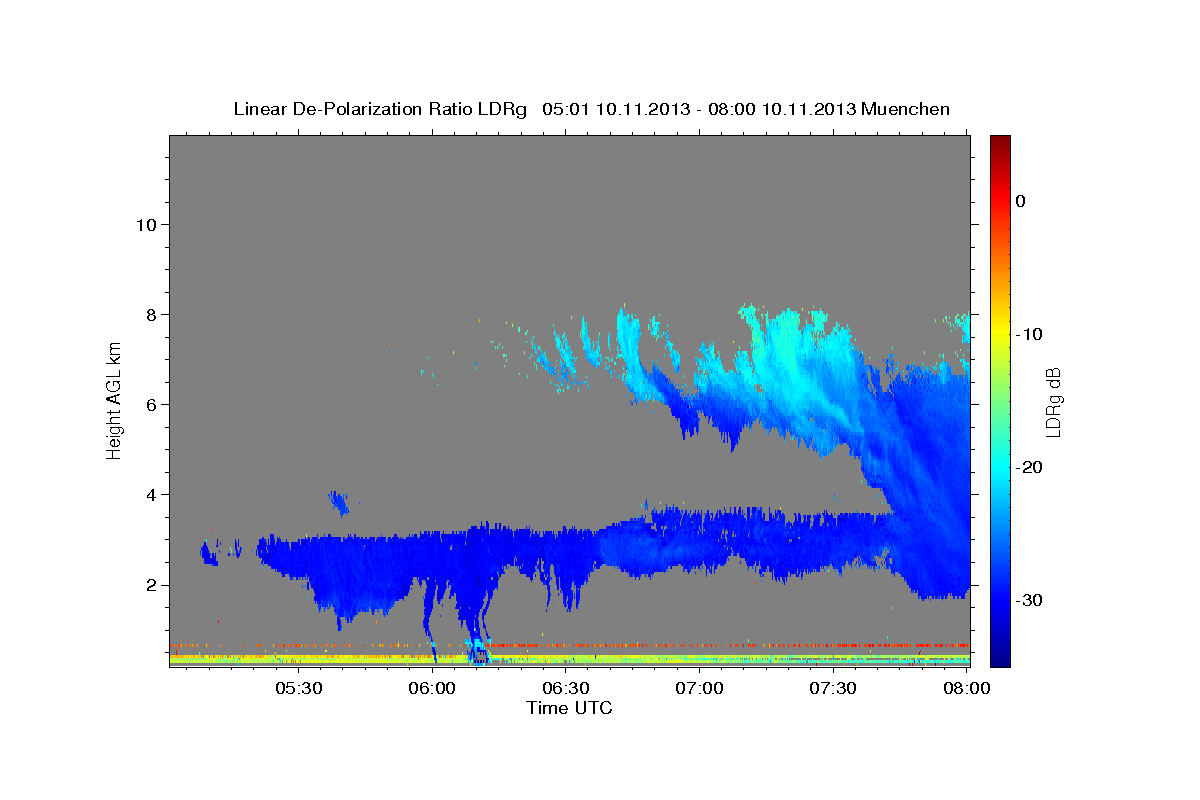This screenshot has height=800, width=1200.
Task: Click the 'Time UTC' axis label
Action: (569, 708)
